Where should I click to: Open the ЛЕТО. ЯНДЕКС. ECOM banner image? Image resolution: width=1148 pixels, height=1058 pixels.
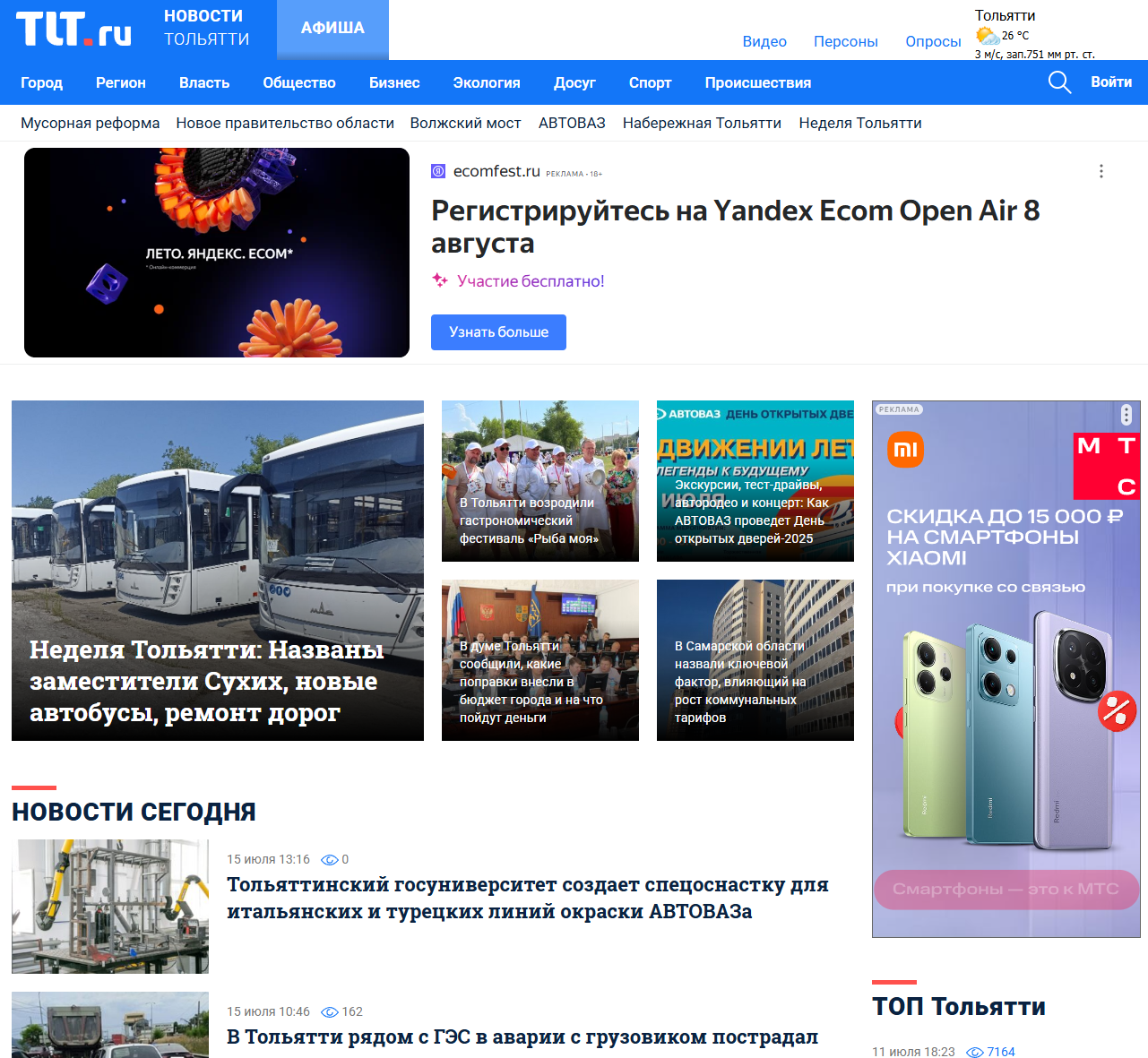[x=217, y=253]
